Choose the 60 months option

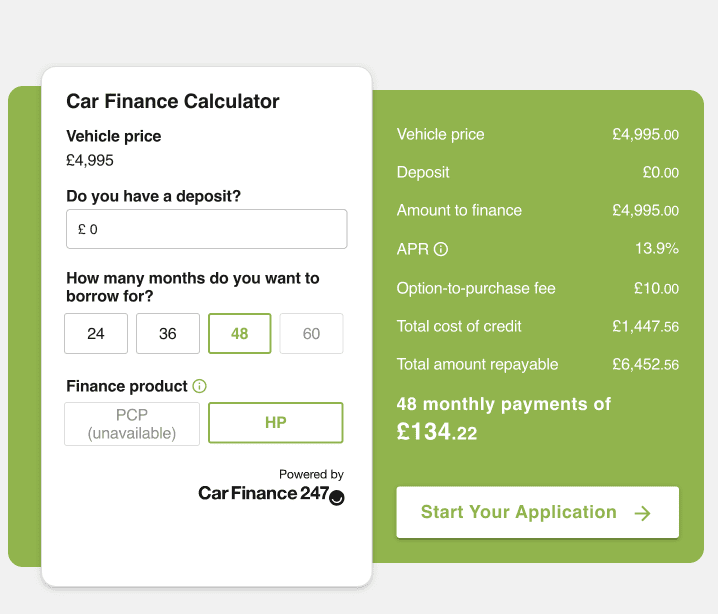pyautogui.click(x=311, y=333)
